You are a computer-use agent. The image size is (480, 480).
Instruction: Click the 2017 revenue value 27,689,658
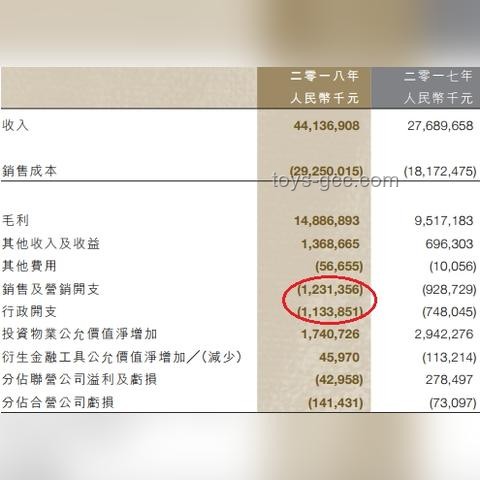(x=440, y=126)
